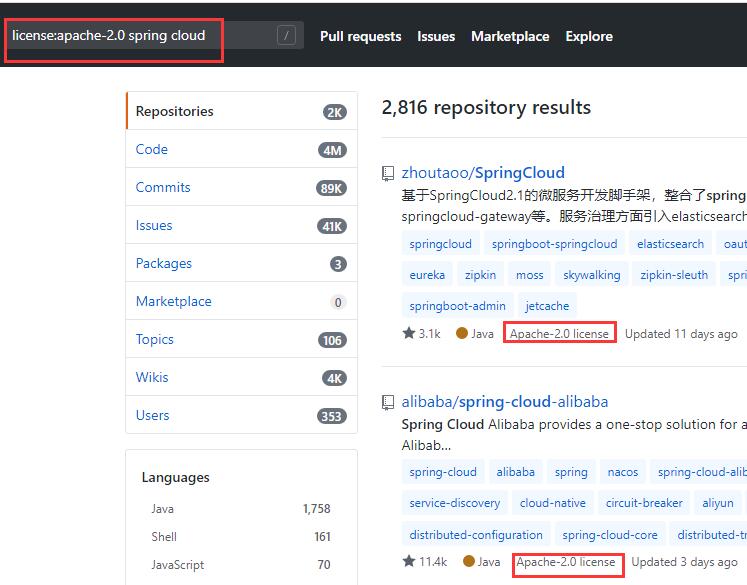This screenshot has width=747, height=585.
Task: Click the 106 count badge beside Topics
Action: [x=332, y=341]
